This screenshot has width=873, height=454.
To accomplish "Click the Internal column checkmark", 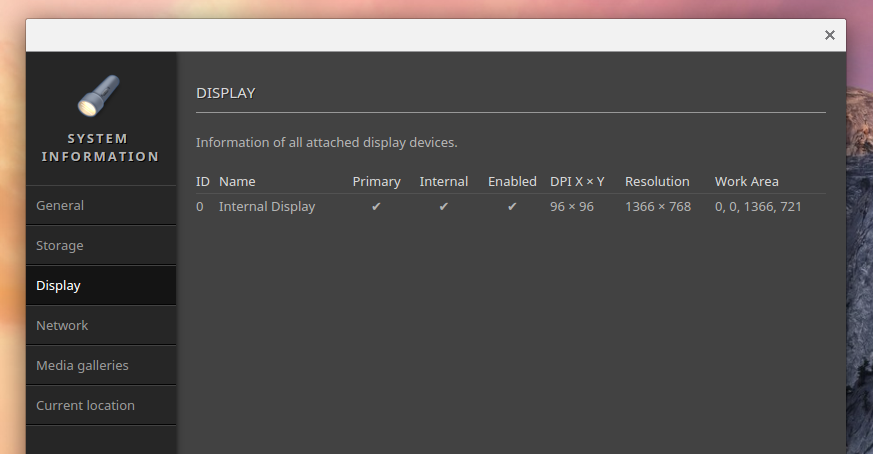I will click(444, 207).
